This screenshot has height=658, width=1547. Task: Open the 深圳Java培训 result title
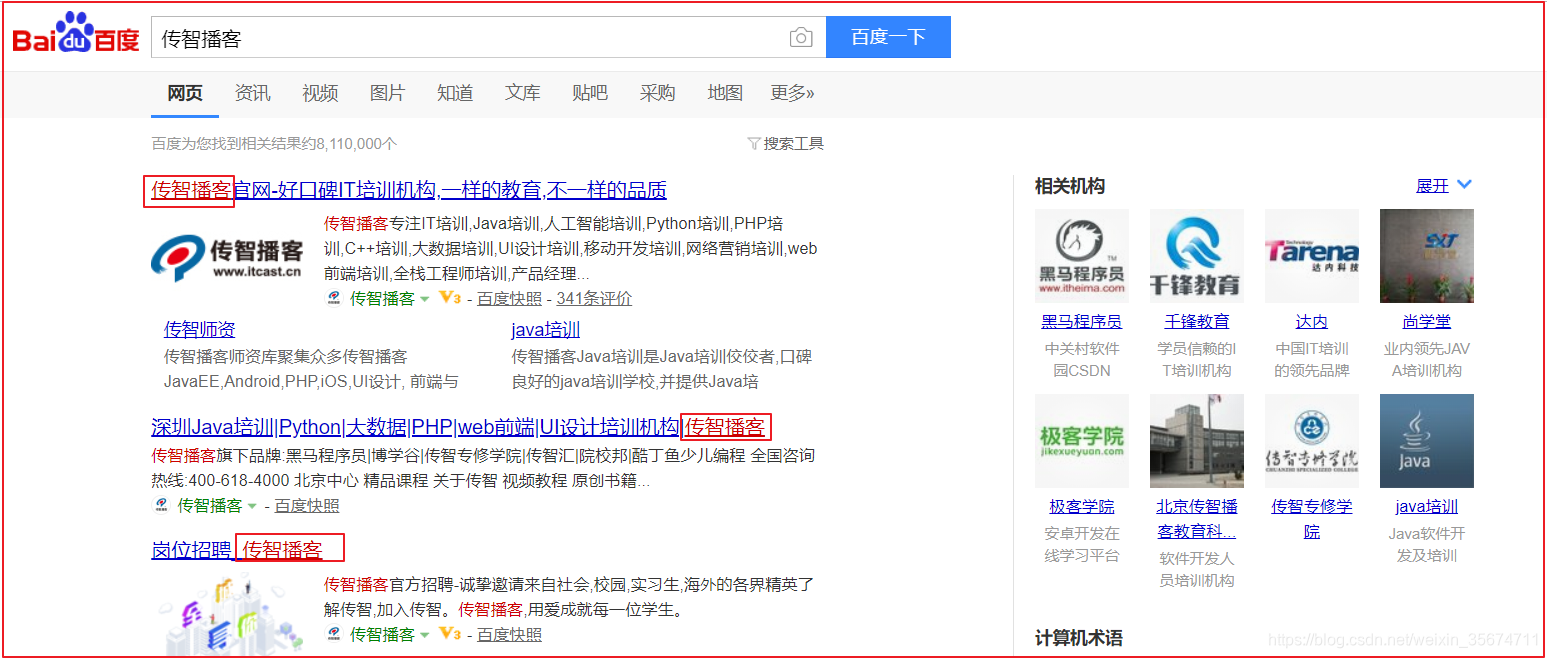click(x=458, y=427)
